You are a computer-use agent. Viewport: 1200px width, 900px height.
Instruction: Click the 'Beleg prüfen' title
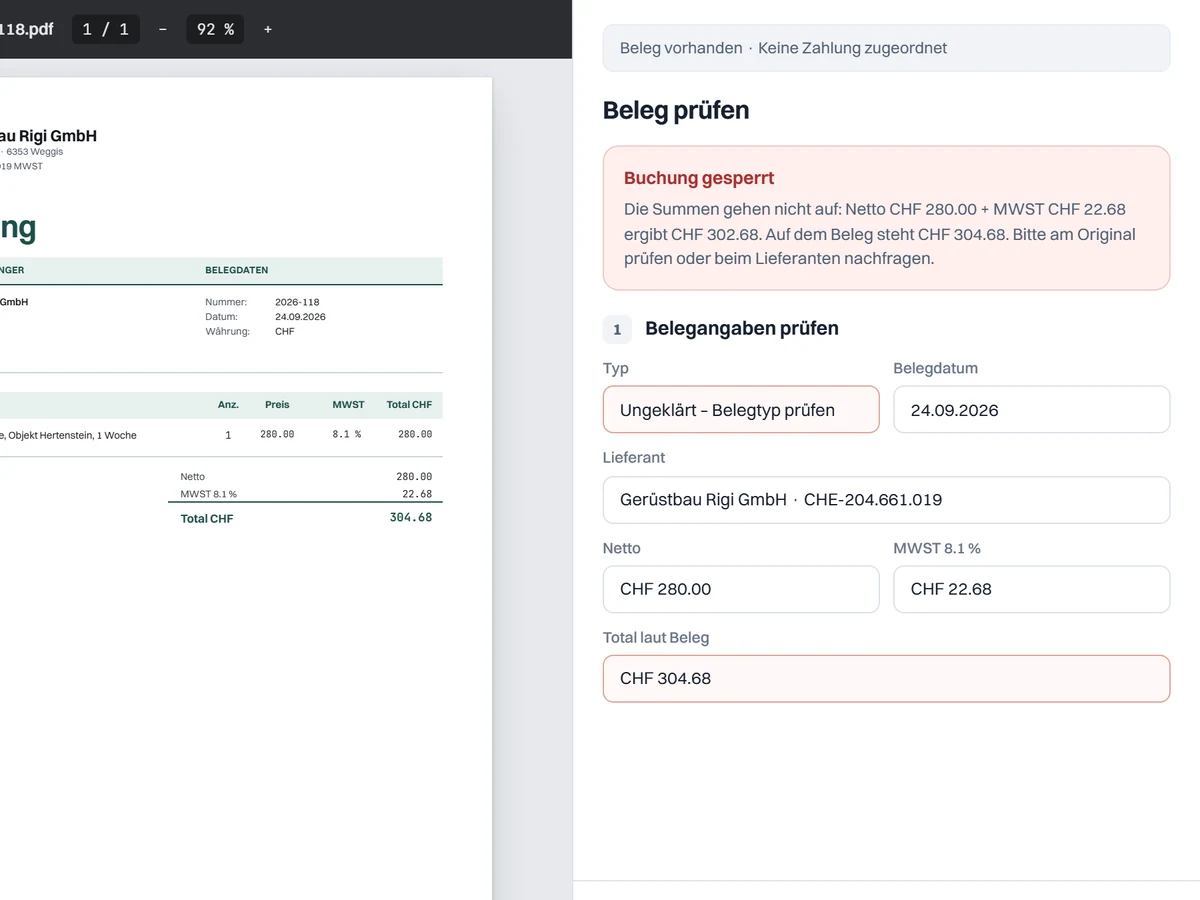click(x=676, y=110)
